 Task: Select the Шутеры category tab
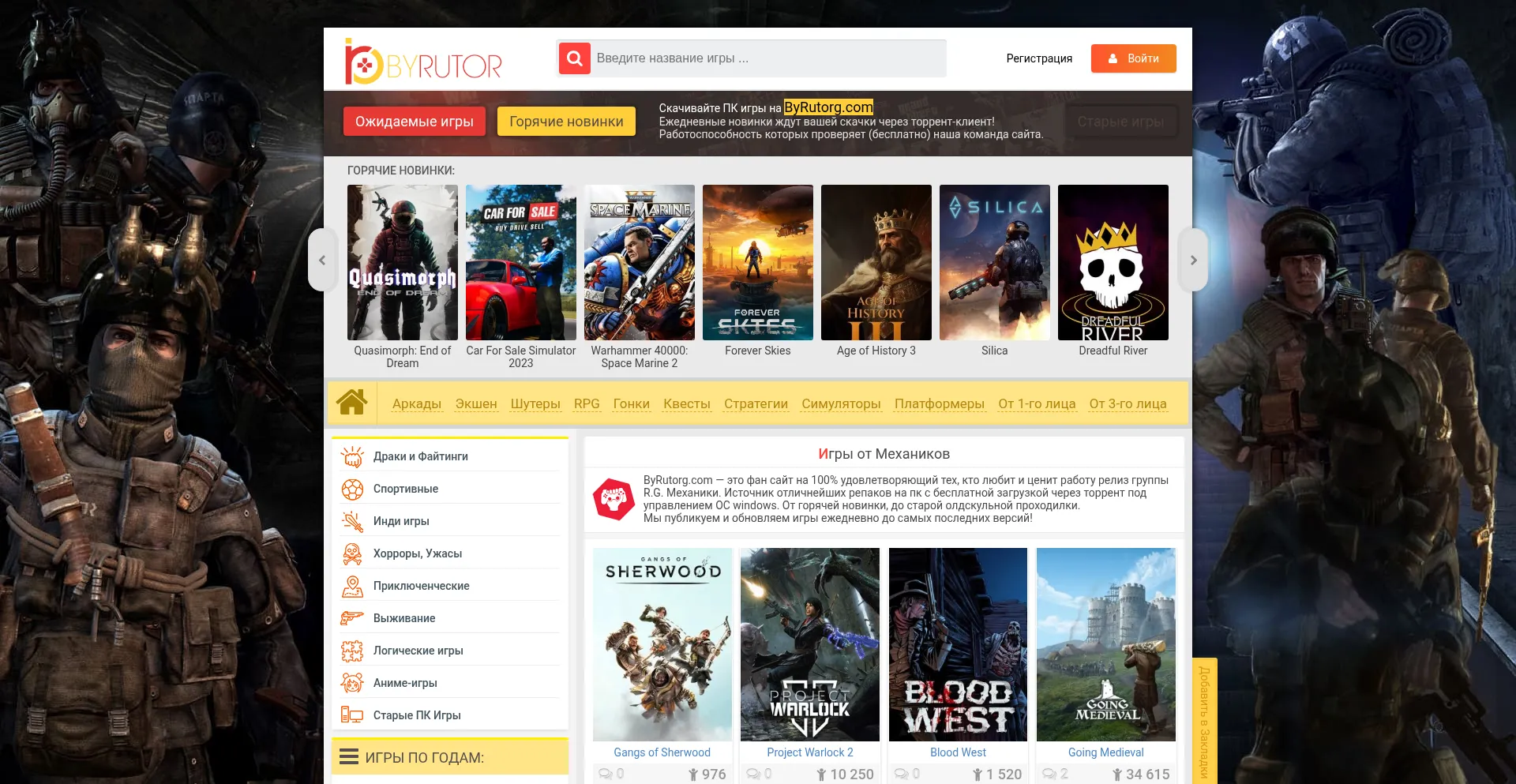(535, 403)
